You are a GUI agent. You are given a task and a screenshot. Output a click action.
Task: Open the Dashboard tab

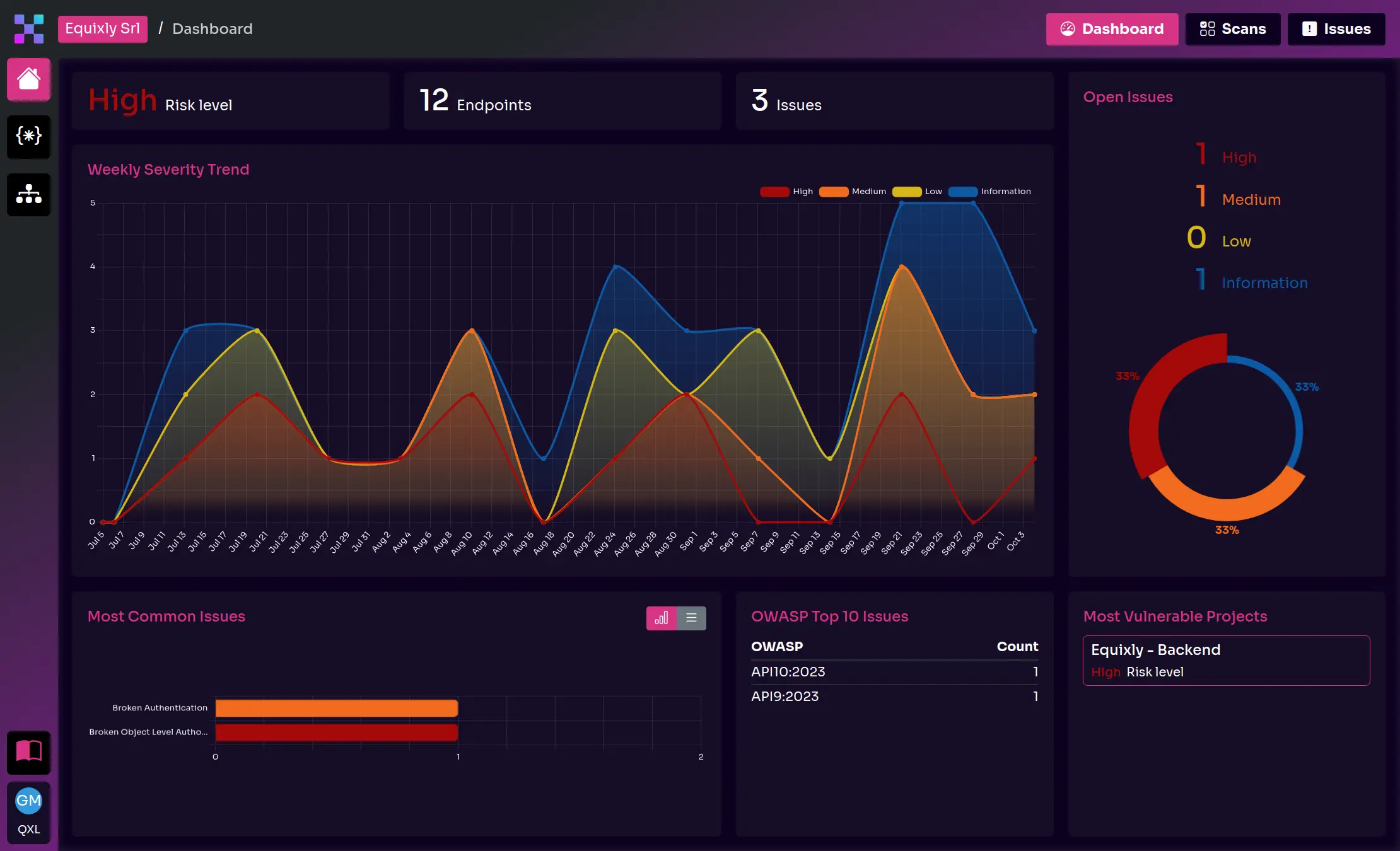(x=1112, y=29)
